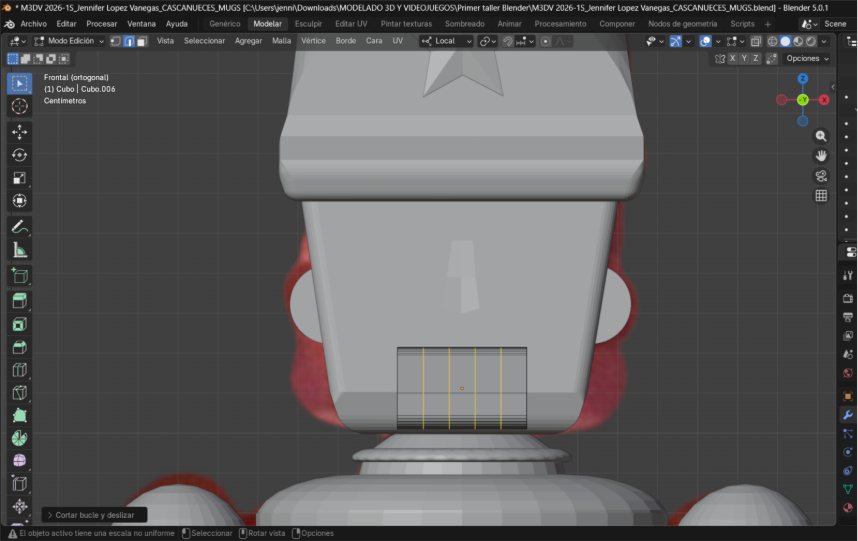Click the hand pan view icon
Image resolution: width=858 pixels, height=541 pixels.
tap(821, 156)
